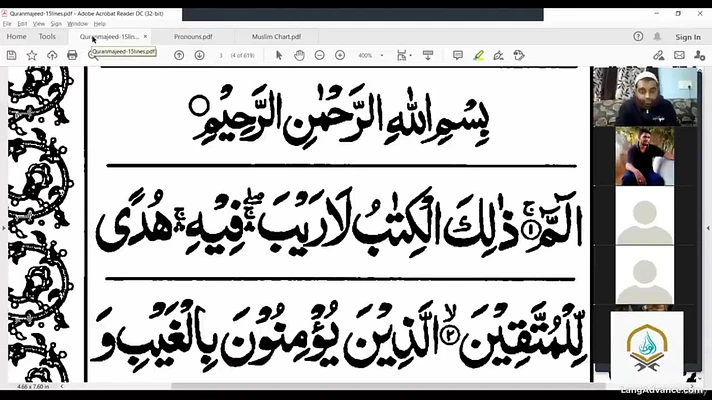Open the Edit menu
This screenshot has width=712, height=400.
(x=22, y=24)
